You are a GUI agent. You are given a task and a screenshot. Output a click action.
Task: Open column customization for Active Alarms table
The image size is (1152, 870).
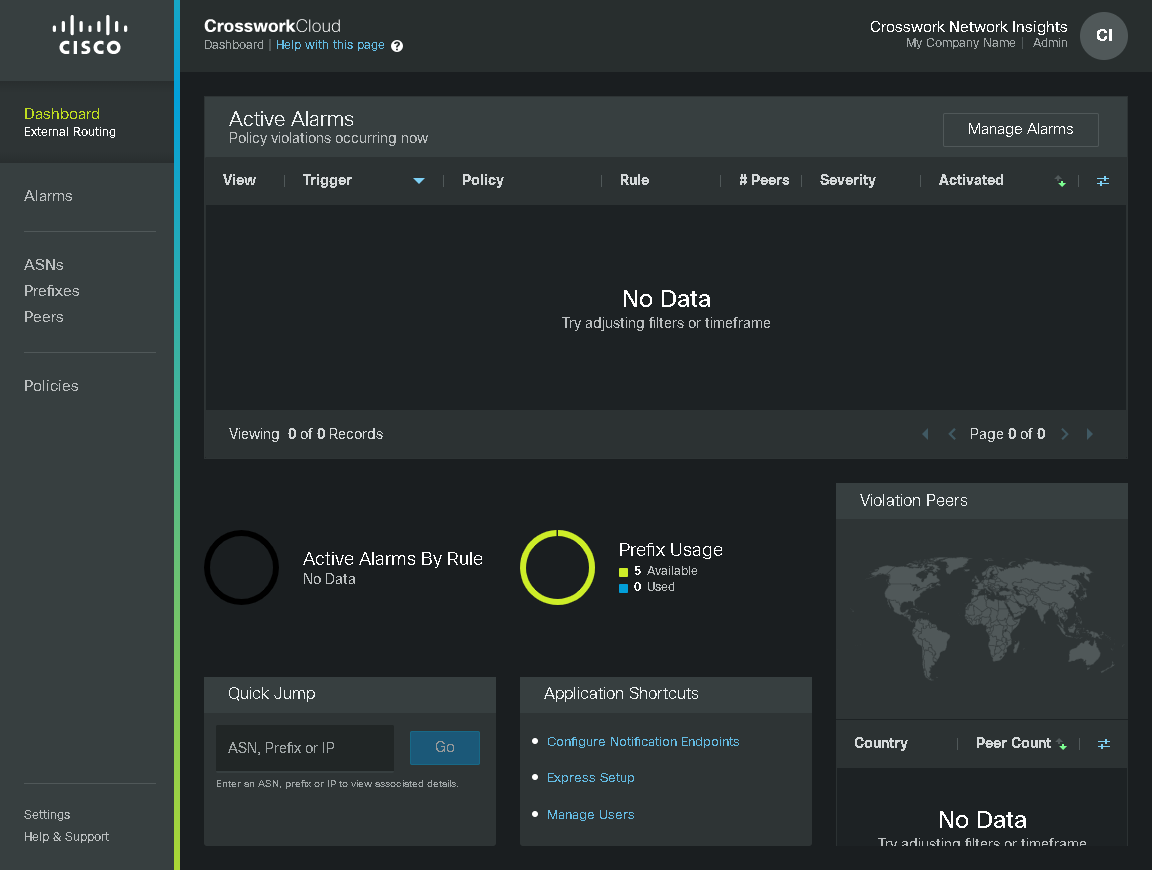(x=1102, y=180)
